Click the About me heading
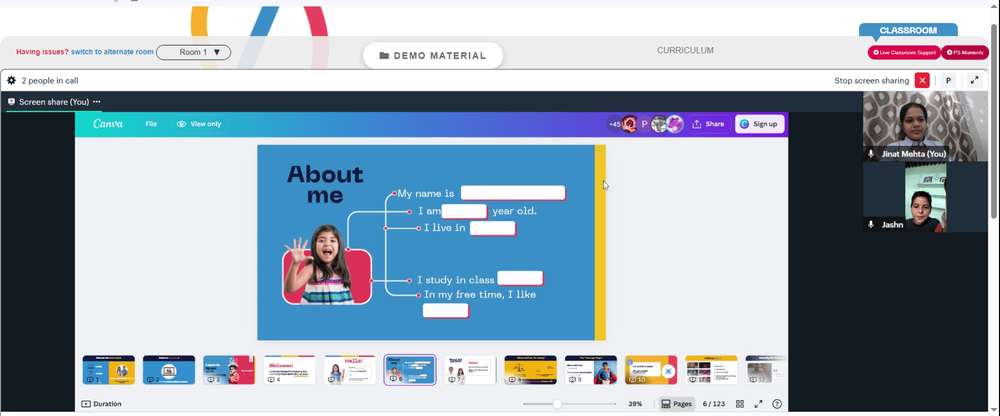1000x416 pixels. point(325,184)
